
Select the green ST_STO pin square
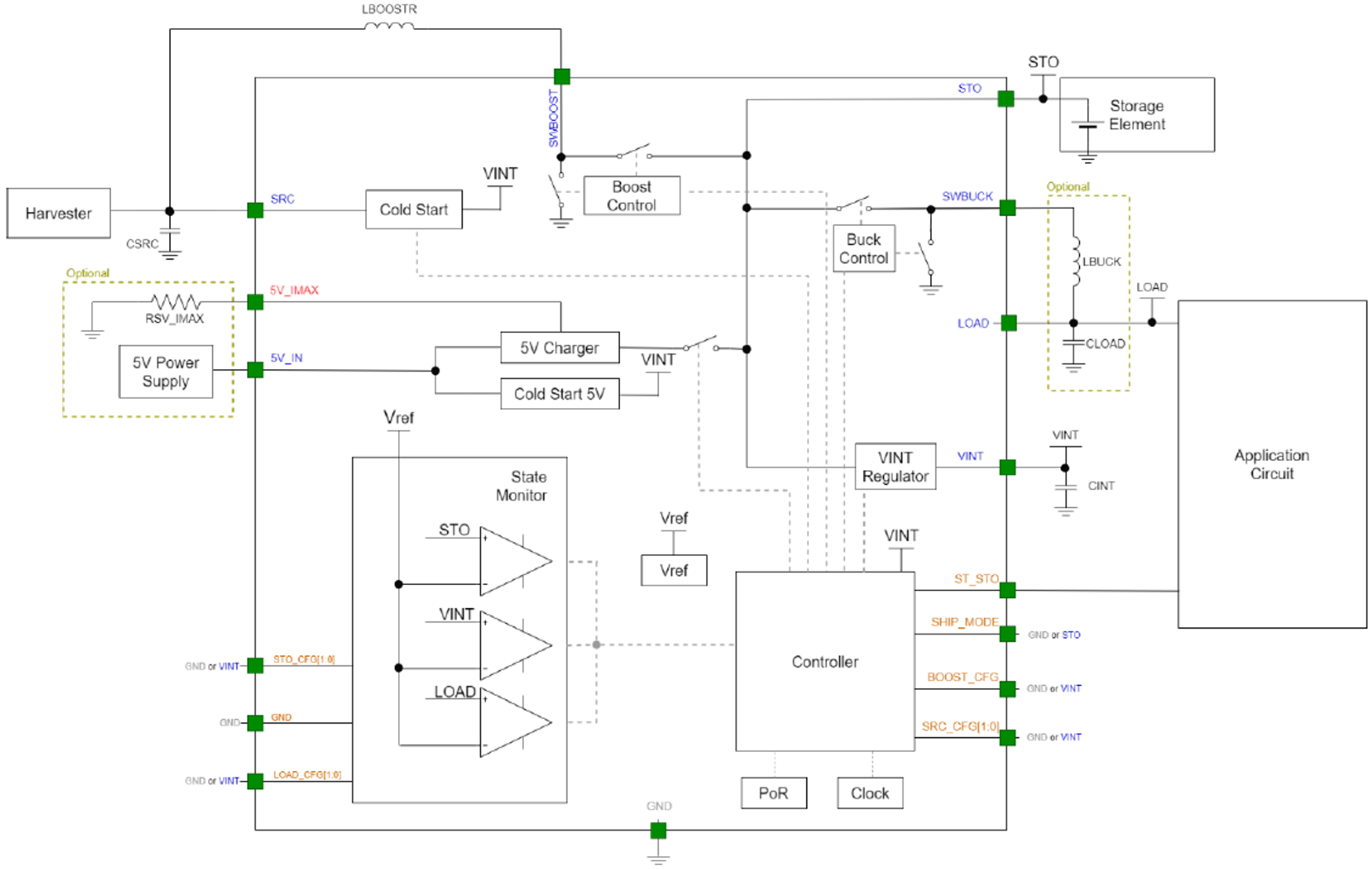[1008, 590]
